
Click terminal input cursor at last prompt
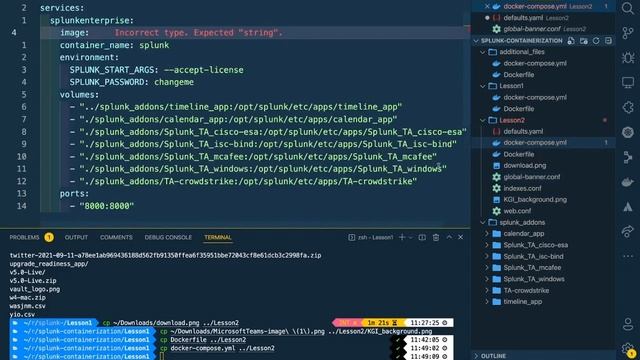[x=162, y=356]
